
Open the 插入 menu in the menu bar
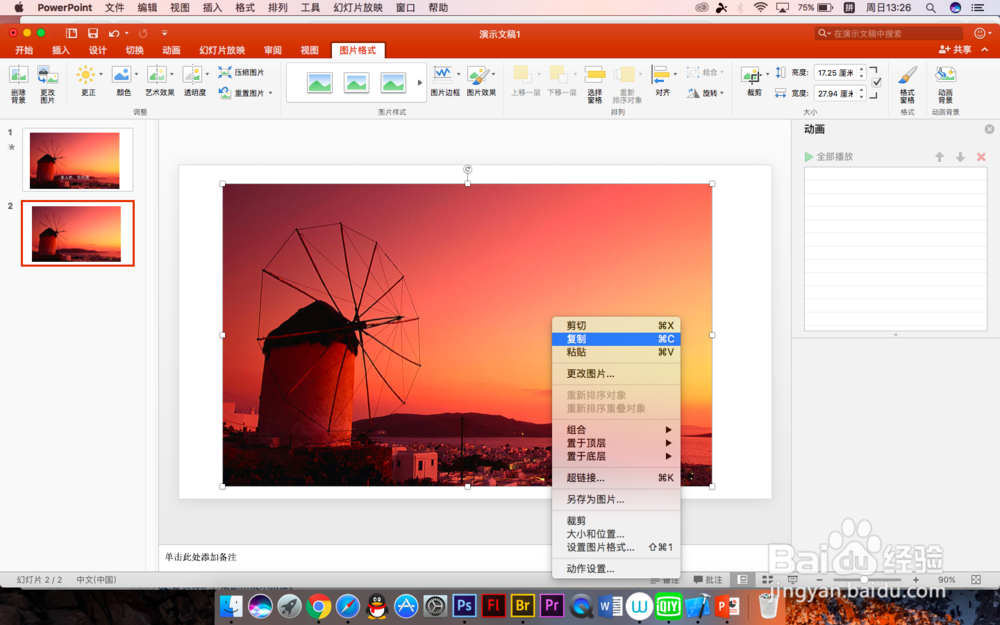click(x=212, y=8)
